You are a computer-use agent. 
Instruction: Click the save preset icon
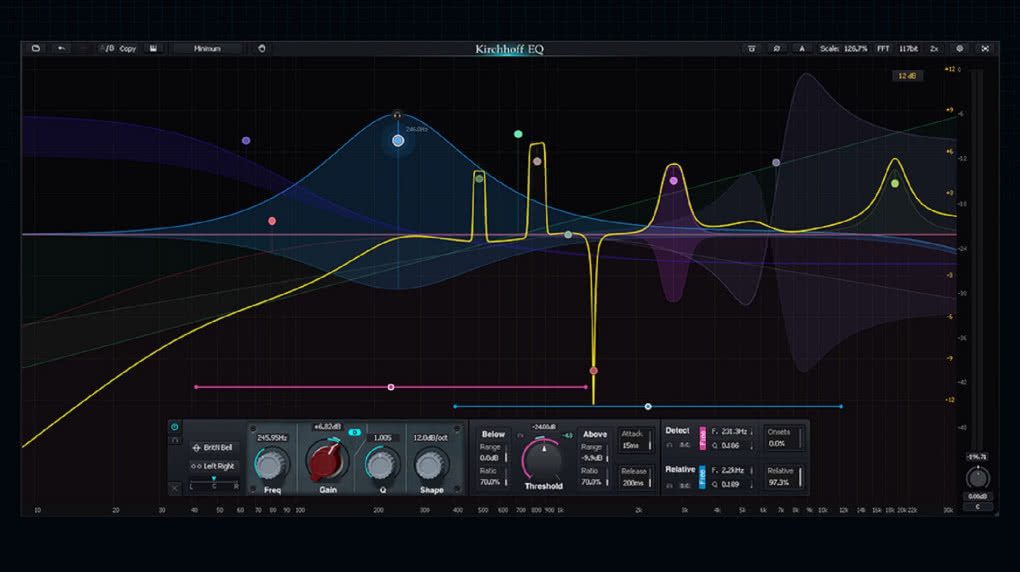[153, 48]
